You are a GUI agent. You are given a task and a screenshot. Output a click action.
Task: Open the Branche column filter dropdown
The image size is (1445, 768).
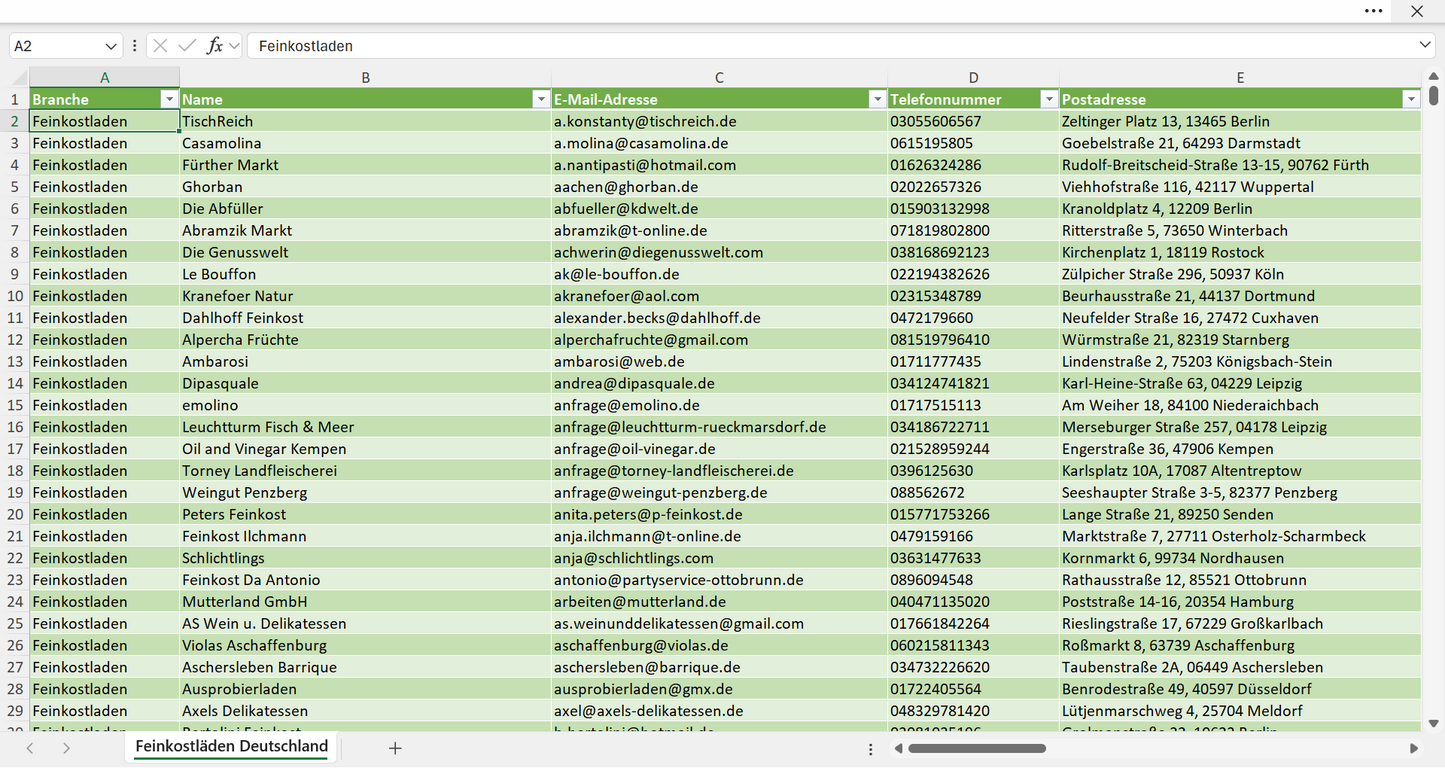168,99
